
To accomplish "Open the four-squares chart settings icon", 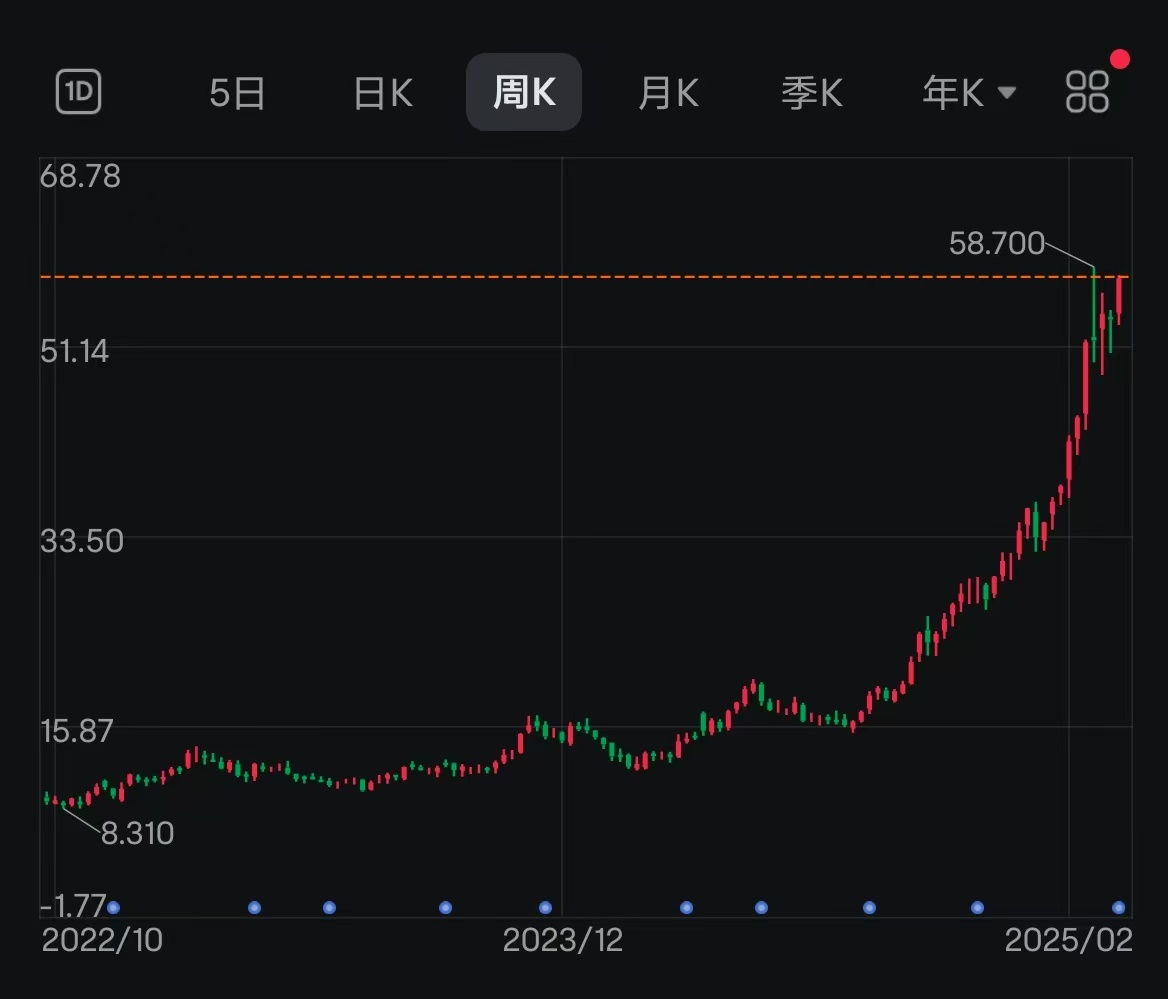I will click(1087, 92).
